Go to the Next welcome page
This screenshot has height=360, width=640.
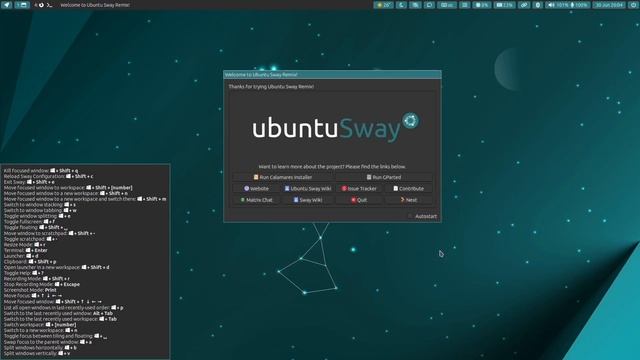pos(408,200)
